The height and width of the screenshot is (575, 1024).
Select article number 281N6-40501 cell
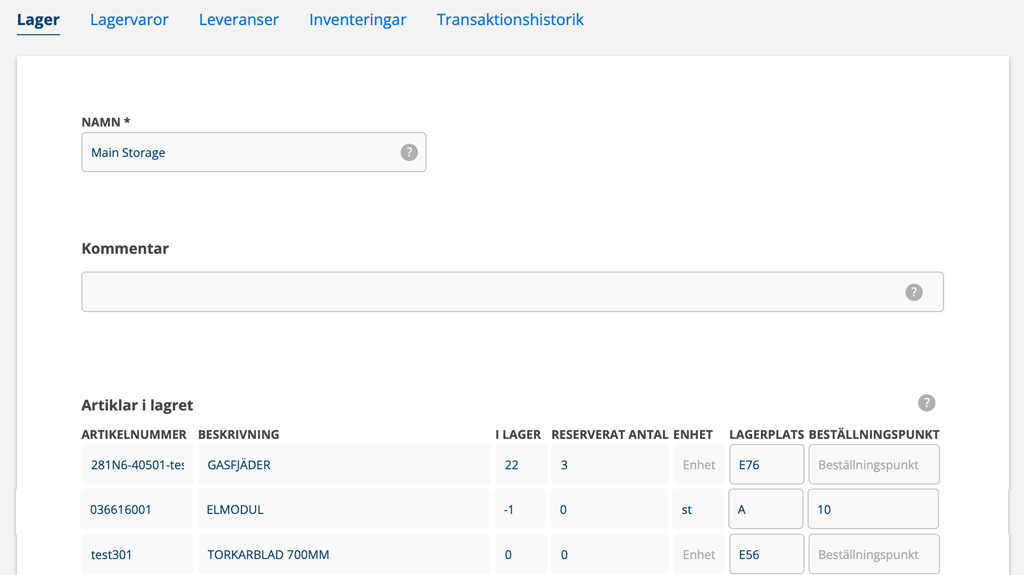tap(137, 465)
